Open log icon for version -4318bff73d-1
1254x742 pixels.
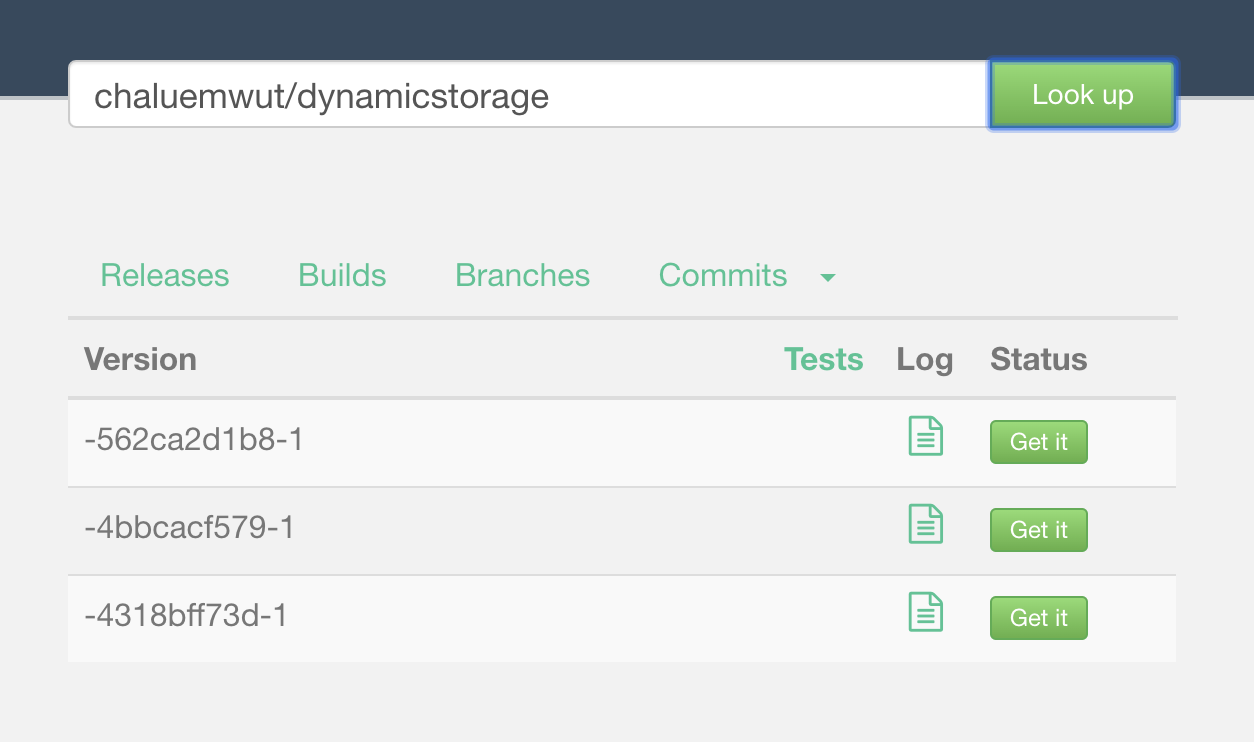pos(925,612)
